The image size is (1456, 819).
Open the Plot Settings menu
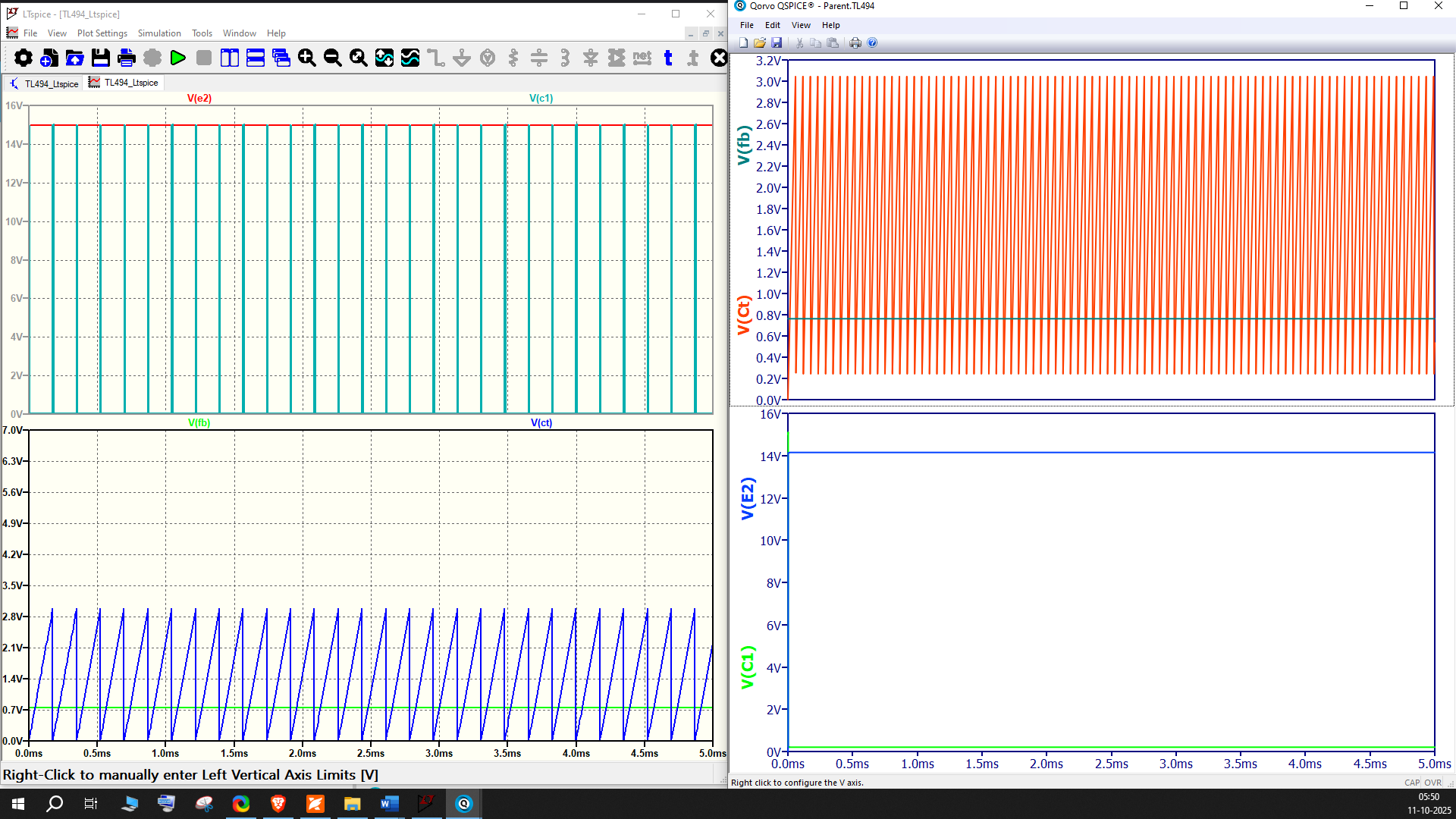pyautogui.click(x=102, y=33)
